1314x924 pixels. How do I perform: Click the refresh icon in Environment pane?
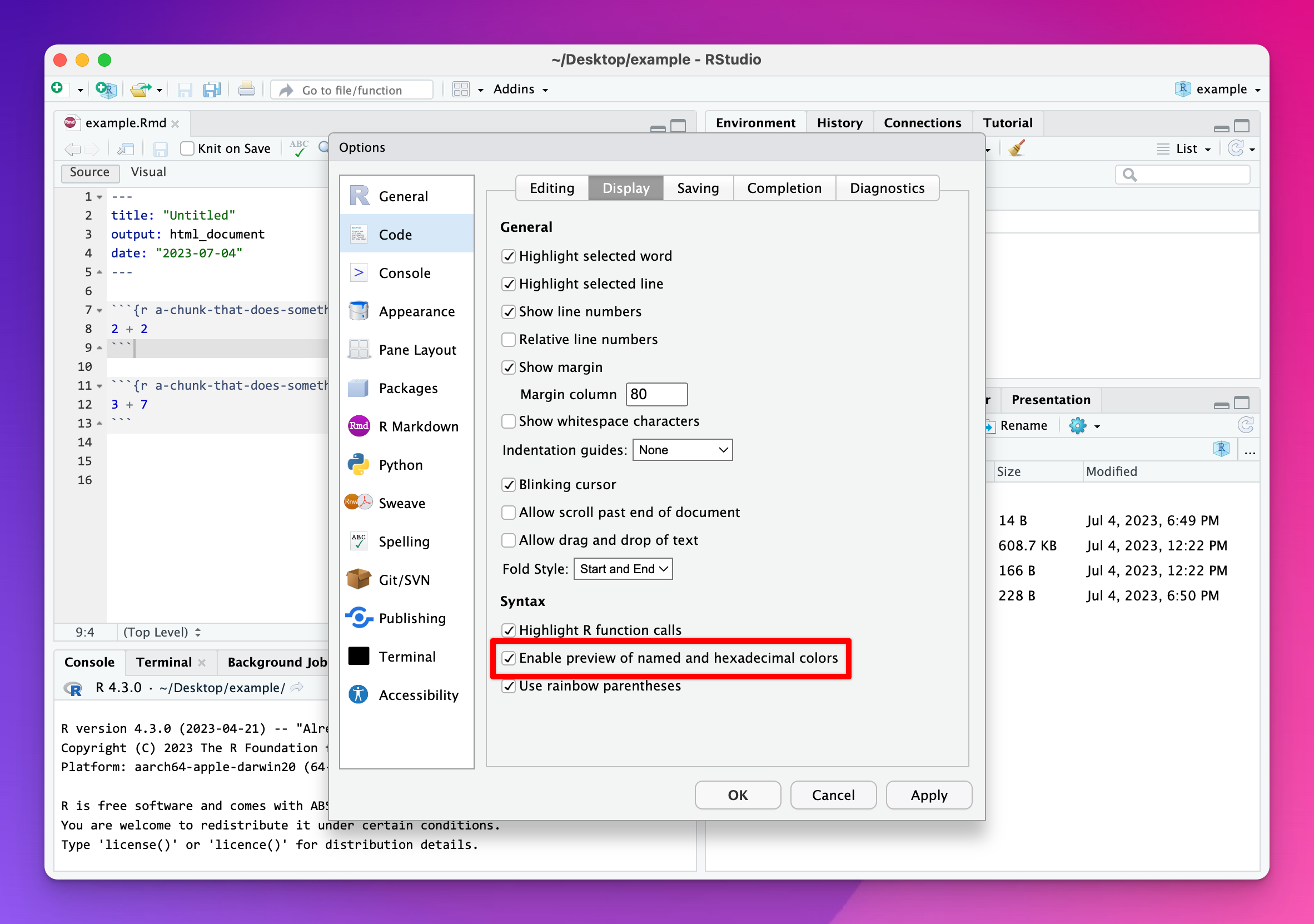1236,149
